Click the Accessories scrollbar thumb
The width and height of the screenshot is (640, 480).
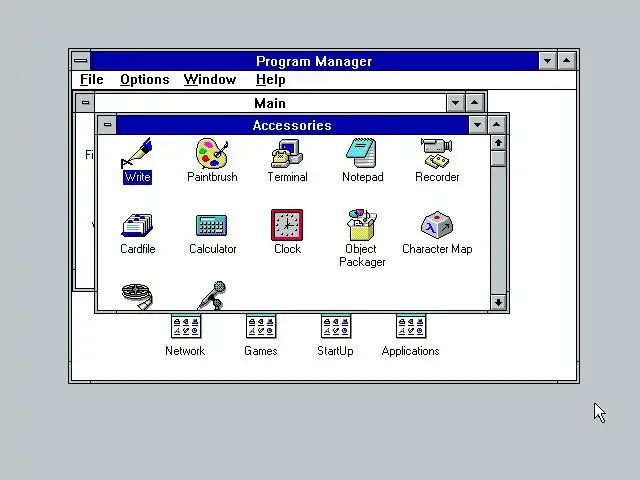pos(498,158)
